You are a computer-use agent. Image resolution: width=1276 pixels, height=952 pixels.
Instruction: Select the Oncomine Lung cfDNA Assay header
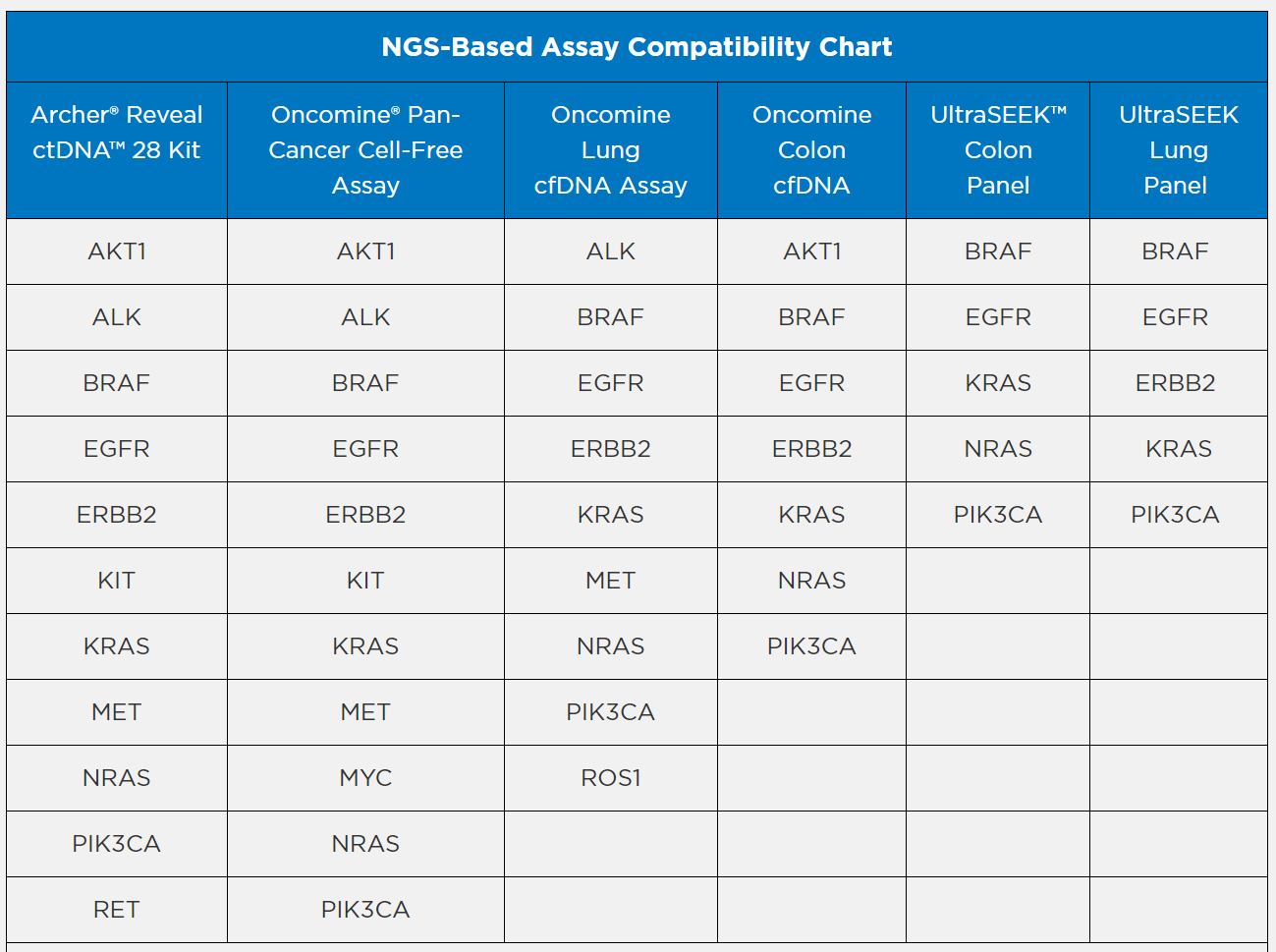click(x=610, y=150)
